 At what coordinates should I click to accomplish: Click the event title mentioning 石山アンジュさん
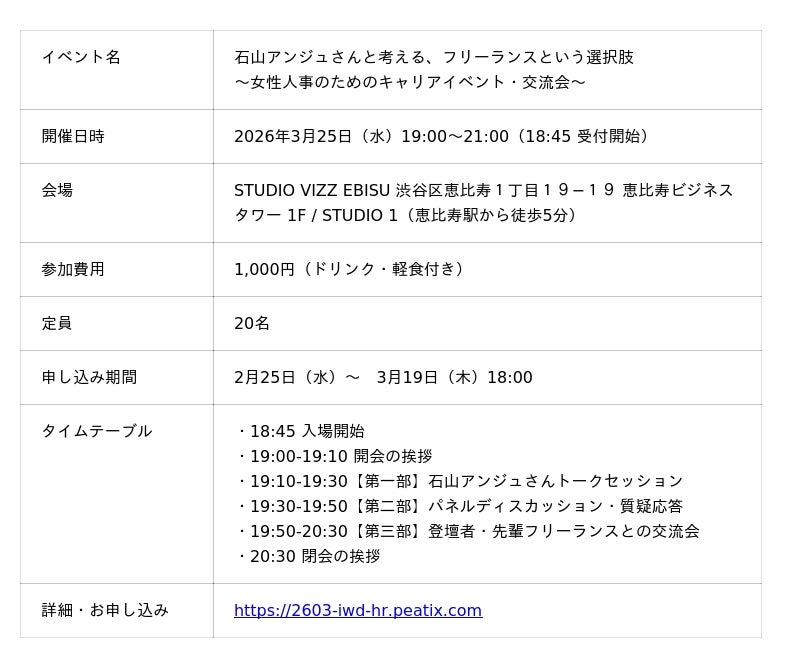[x=433, y=57]
